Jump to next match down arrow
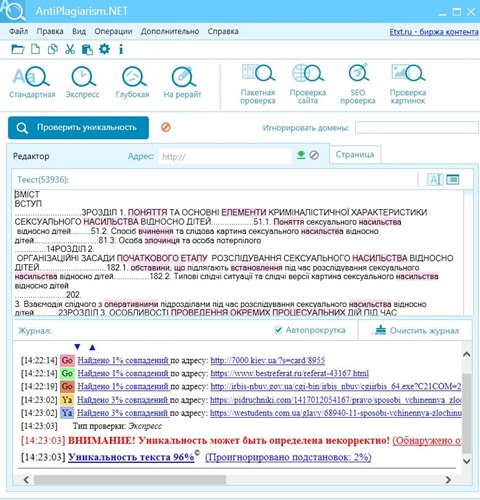Image resolution: width=480 pixels, height=500 pixels. [77, 347]
